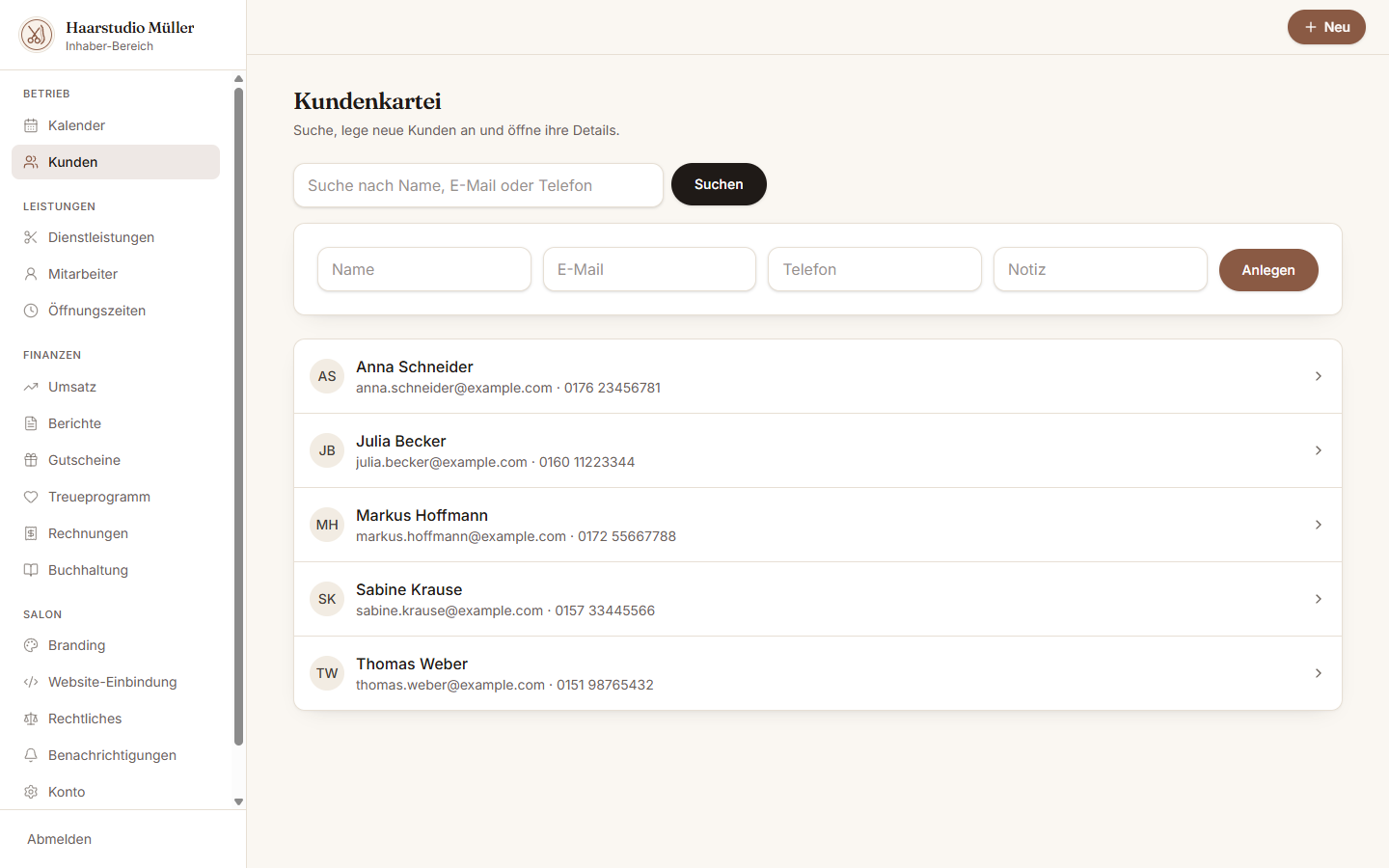Image resolution: width=1389 pixels, height=868 pixels.
Task: Click the Öffnungszeiten clock icon
Action: click(x=31, y=311)
